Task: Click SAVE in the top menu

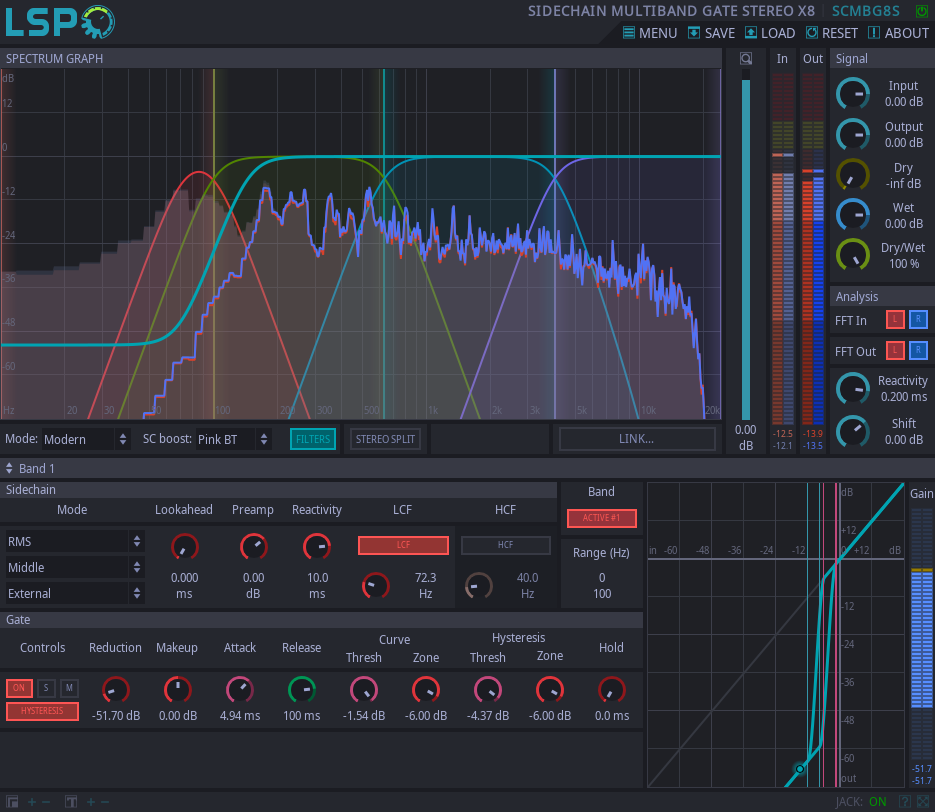Action: (x=711, y=33)
